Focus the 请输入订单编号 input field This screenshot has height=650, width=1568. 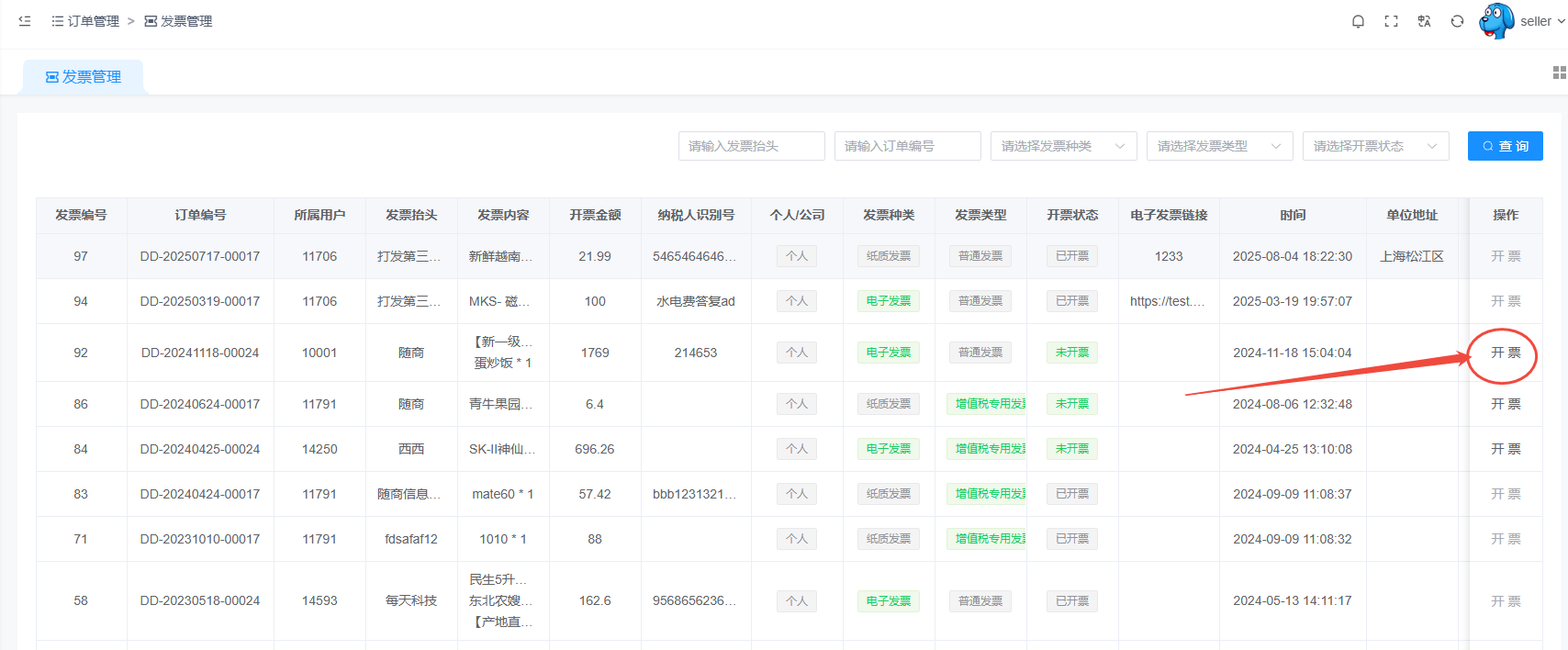[907, 146]
